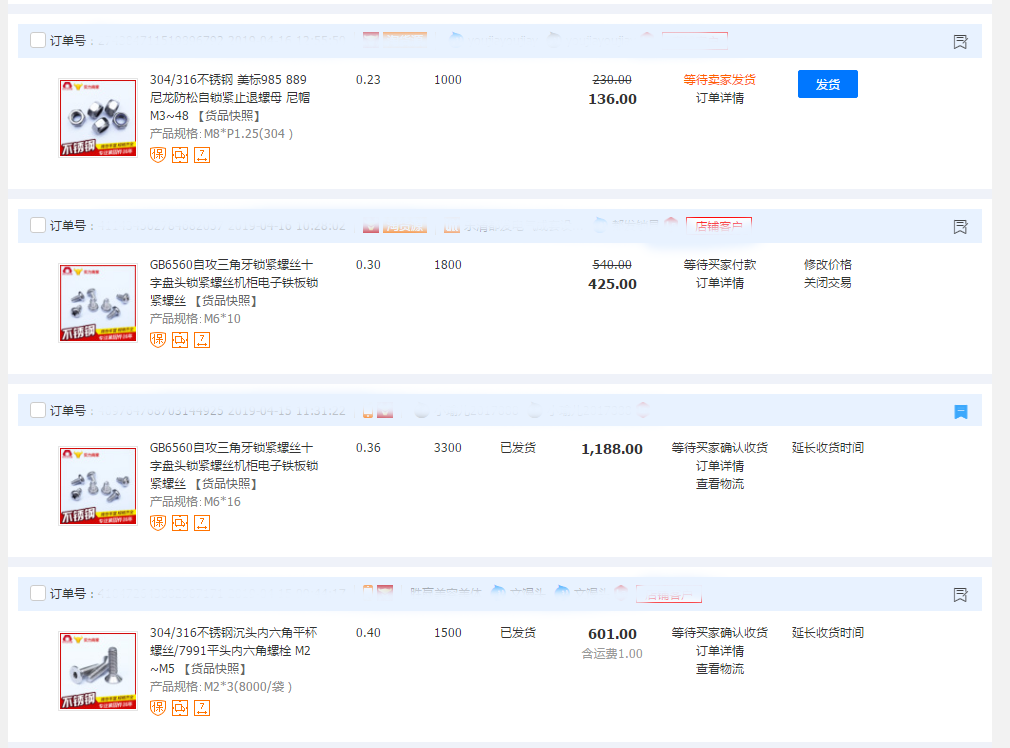Click the memo flag icon on the 136.00 order
This screenshot has width=1010, height=748.
960,42
